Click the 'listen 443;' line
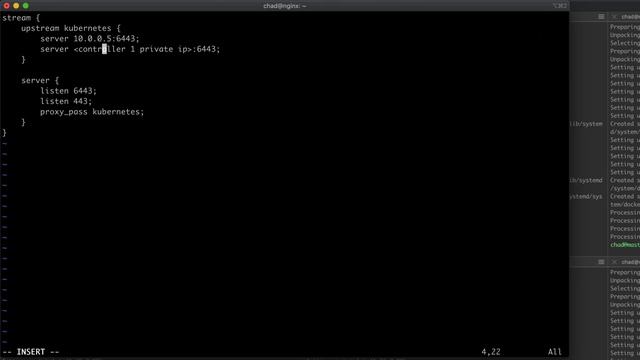Image resolution: width=640 pixels, height=360 pixels. pyautogui.click(x=66, y=101)
